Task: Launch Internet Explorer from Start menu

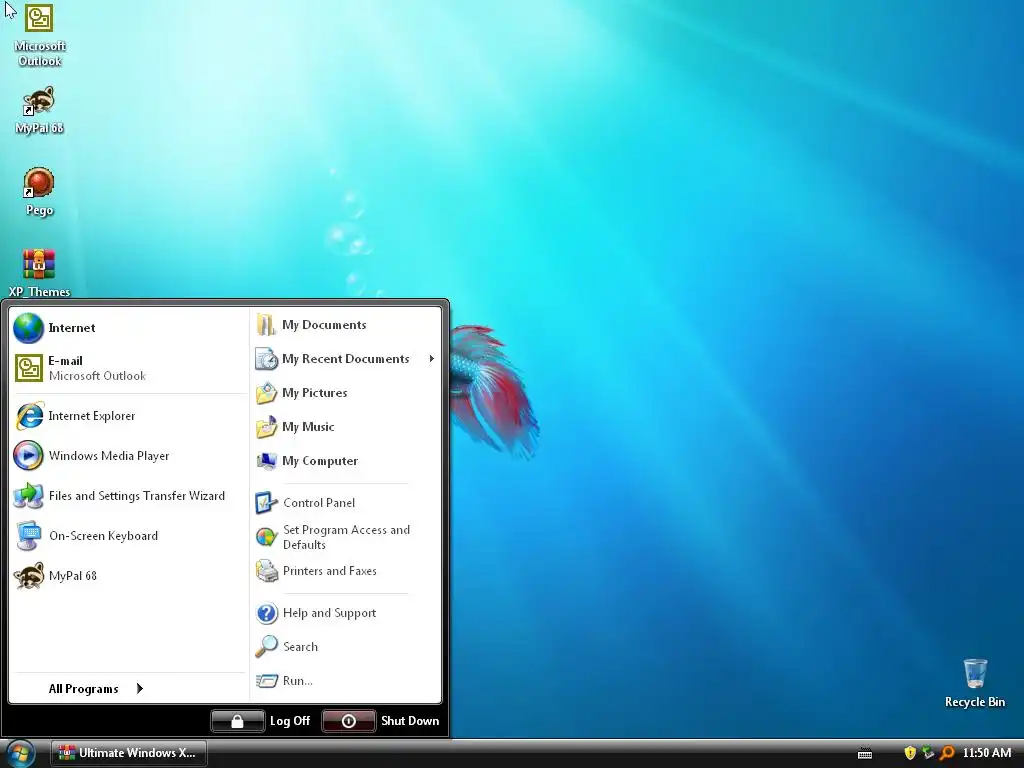Action: coord(127,416)
